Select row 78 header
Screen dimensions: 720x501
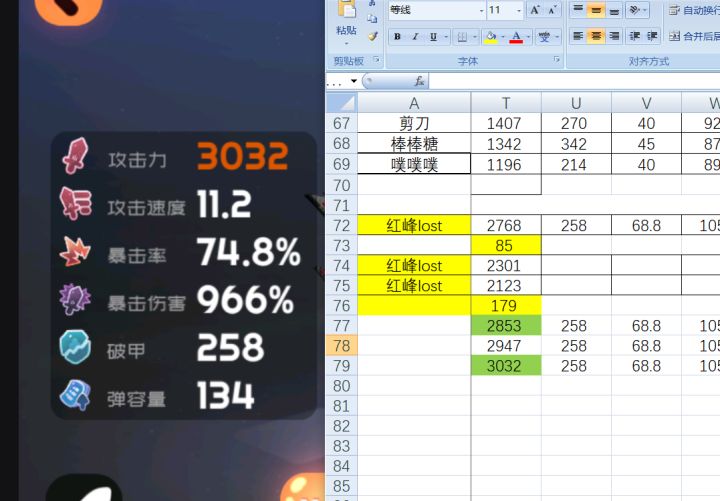click(x=341, y=346)
